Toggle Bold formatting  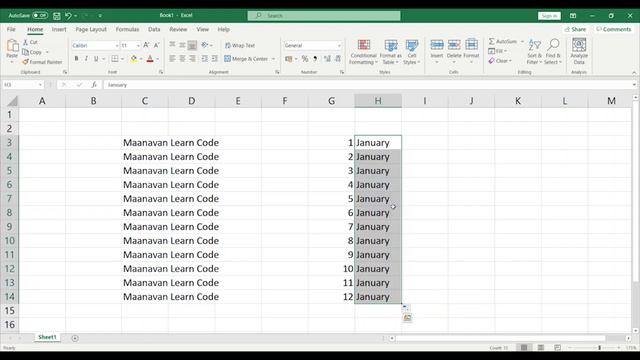pyautogui.click(x=76, y=59)
